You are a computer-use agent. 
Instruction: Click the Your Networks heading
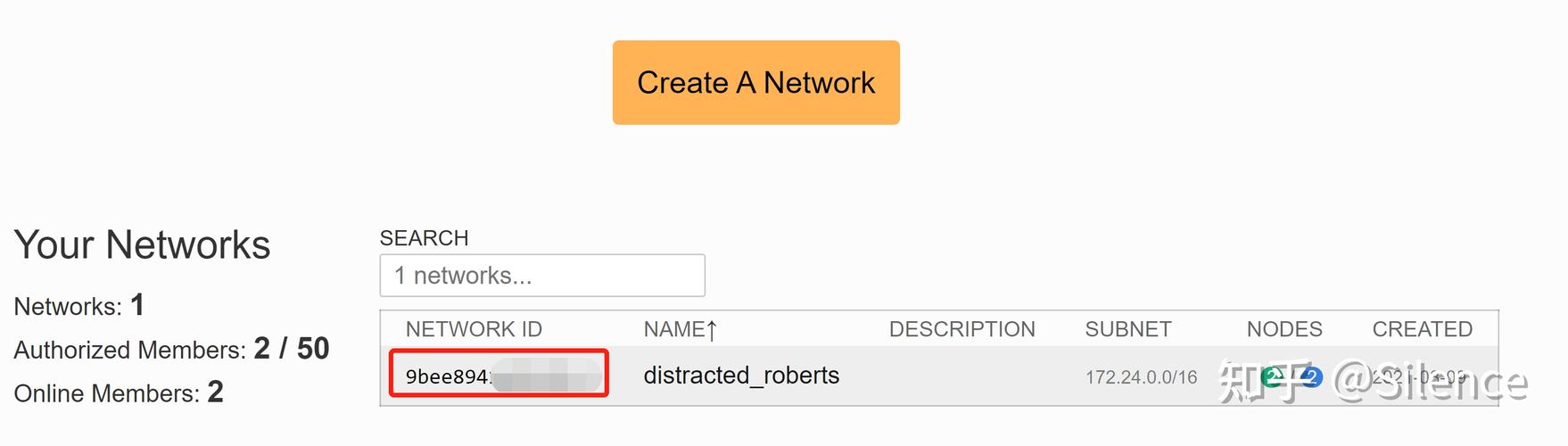142,245
